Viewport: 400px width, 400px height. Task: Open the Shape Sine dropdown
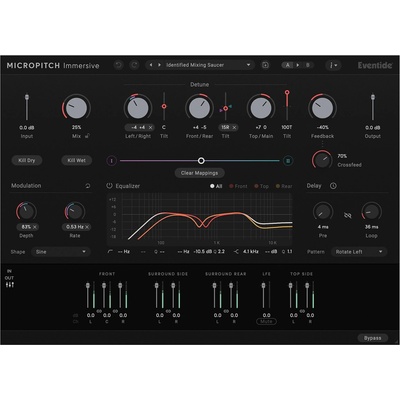click(60, 252)
